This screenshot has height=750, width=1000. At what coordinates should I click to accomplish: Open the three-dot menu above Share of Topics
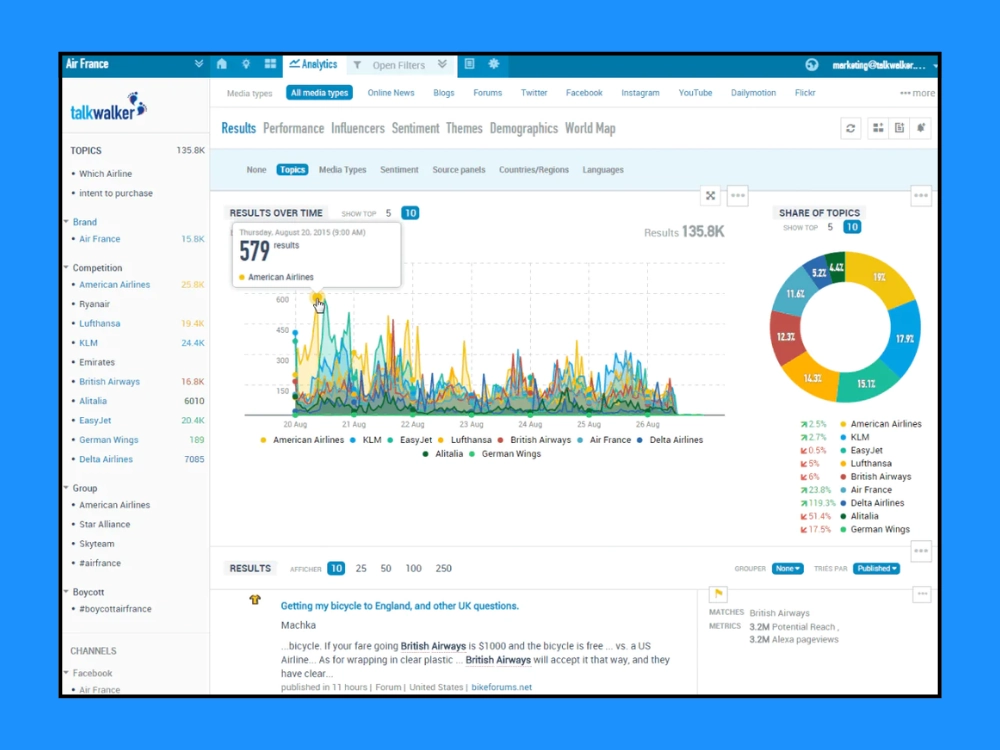click(x=921, y=196)
